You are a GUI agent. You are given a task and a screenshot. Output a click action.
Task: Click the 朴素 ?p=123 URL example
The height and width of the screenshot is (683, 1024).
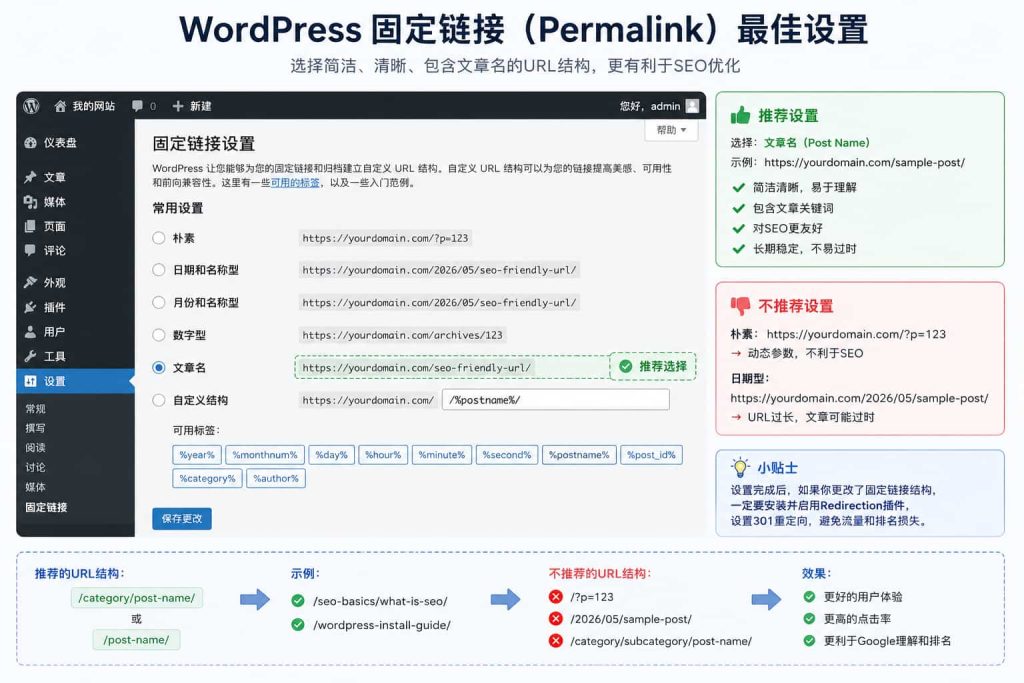tap(385, 238)
